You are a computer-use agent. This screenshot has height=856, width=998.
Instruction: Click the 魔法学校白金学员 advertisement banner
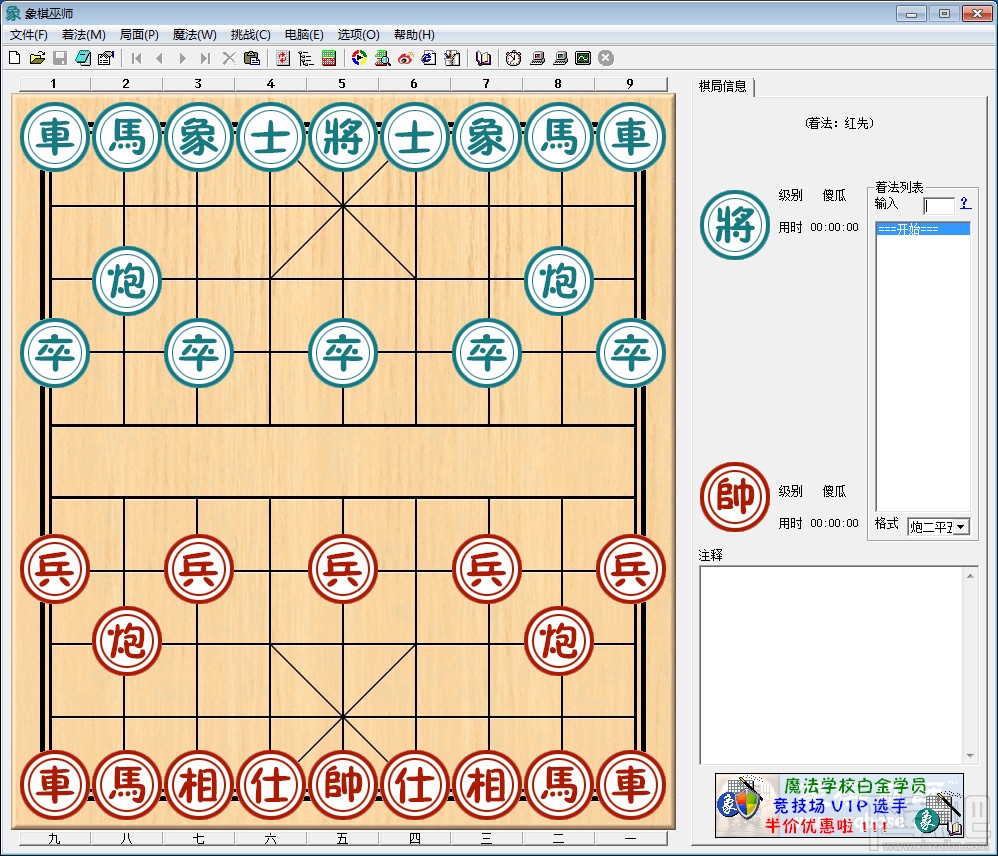(839, 805)
